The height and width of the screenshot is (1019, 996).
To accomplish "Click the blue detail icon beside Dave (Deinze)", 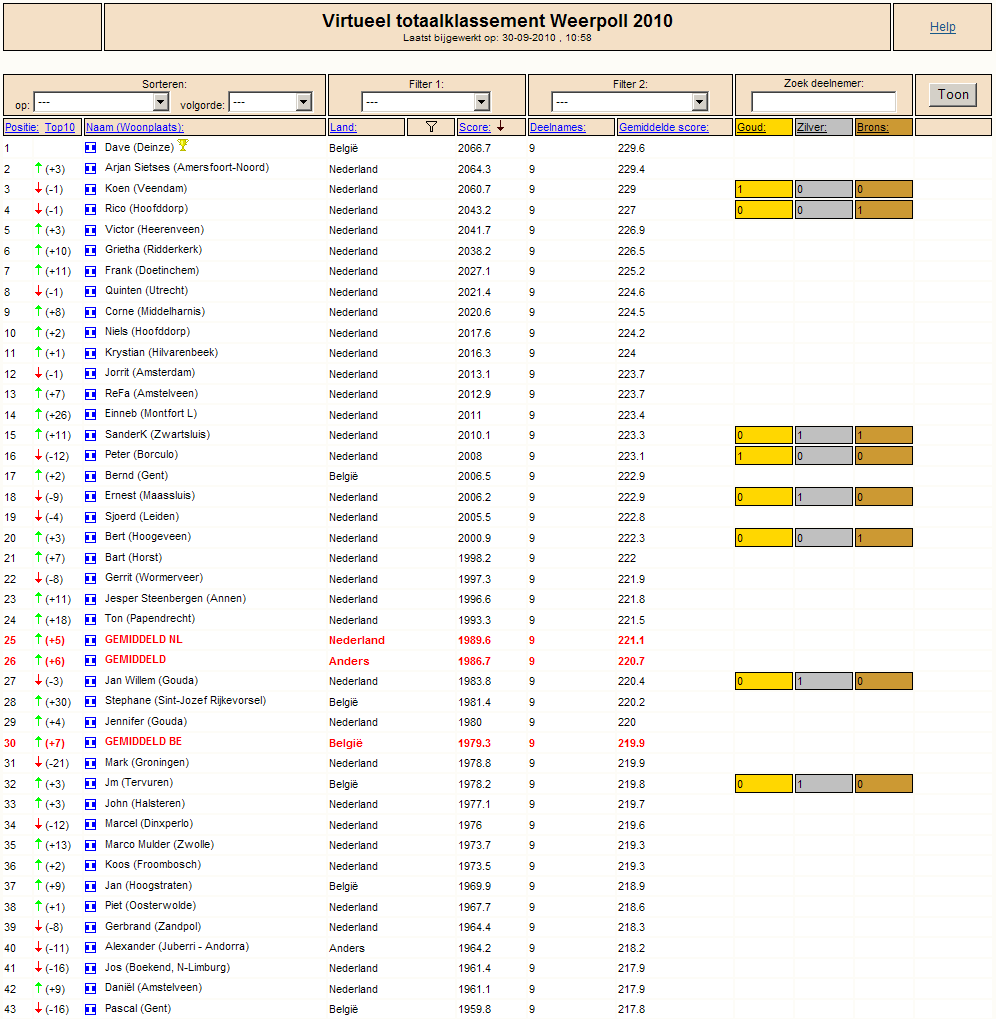I will (x=90, y=148).
